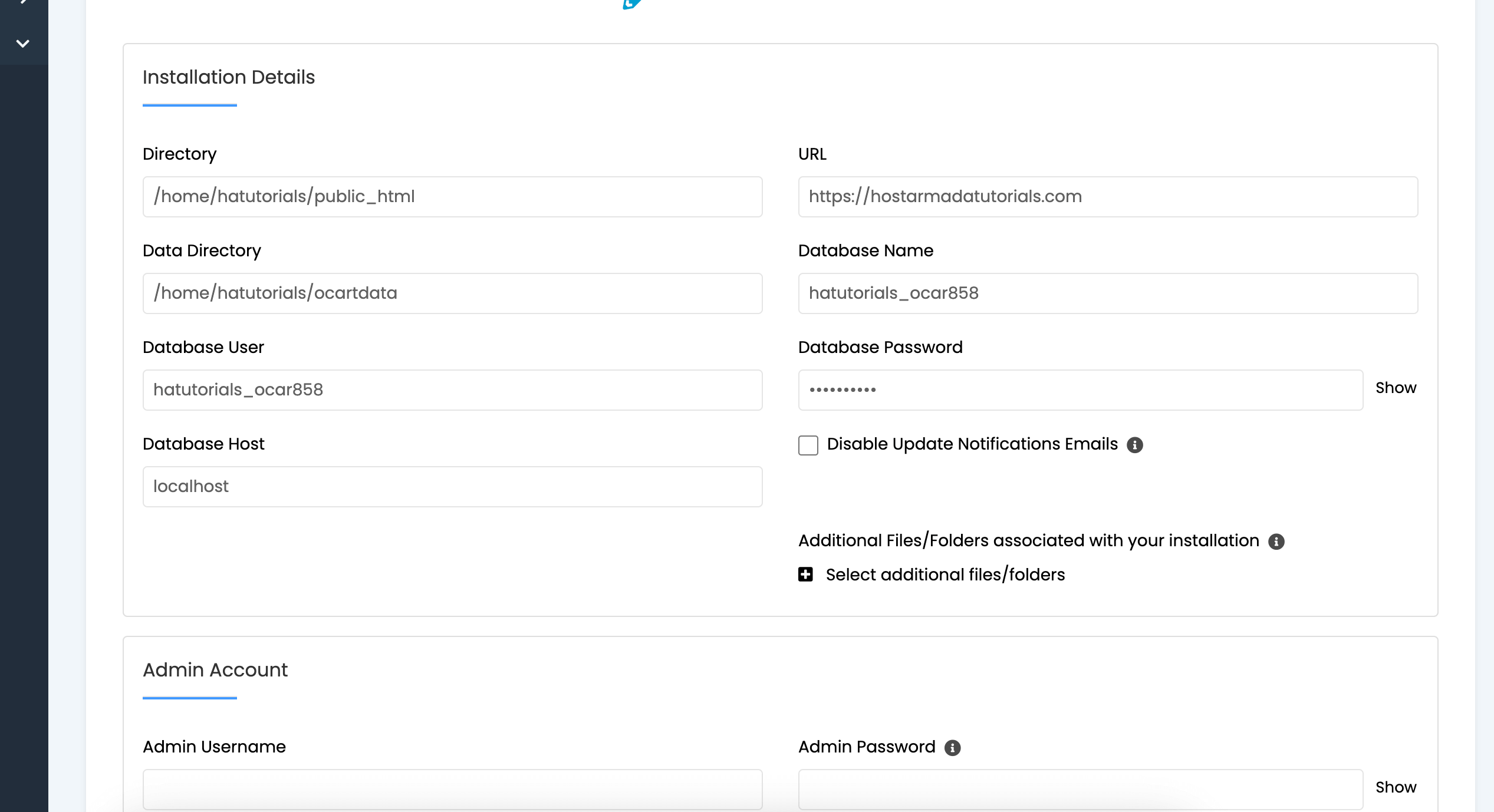1494x812 pixels.
Task: Click the Installation Details heading
Action: pos(229,77)
